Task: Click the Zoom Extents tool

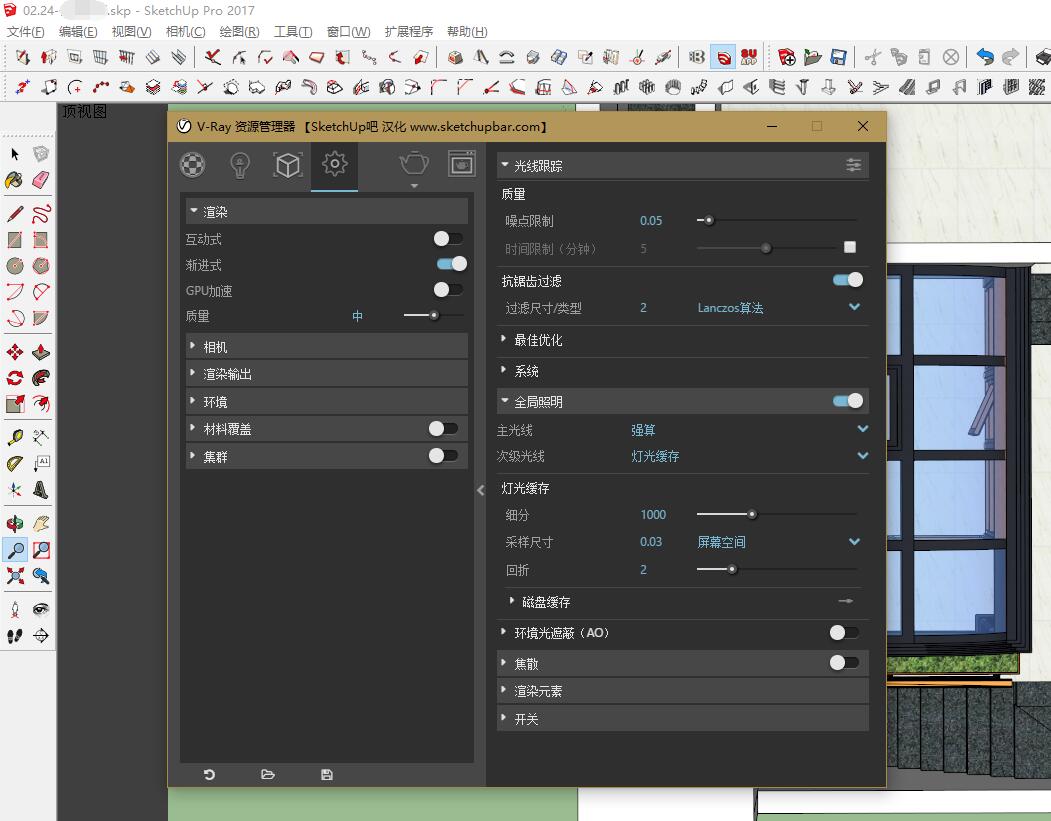Action: pyautogui.click(x=15, y=576)
